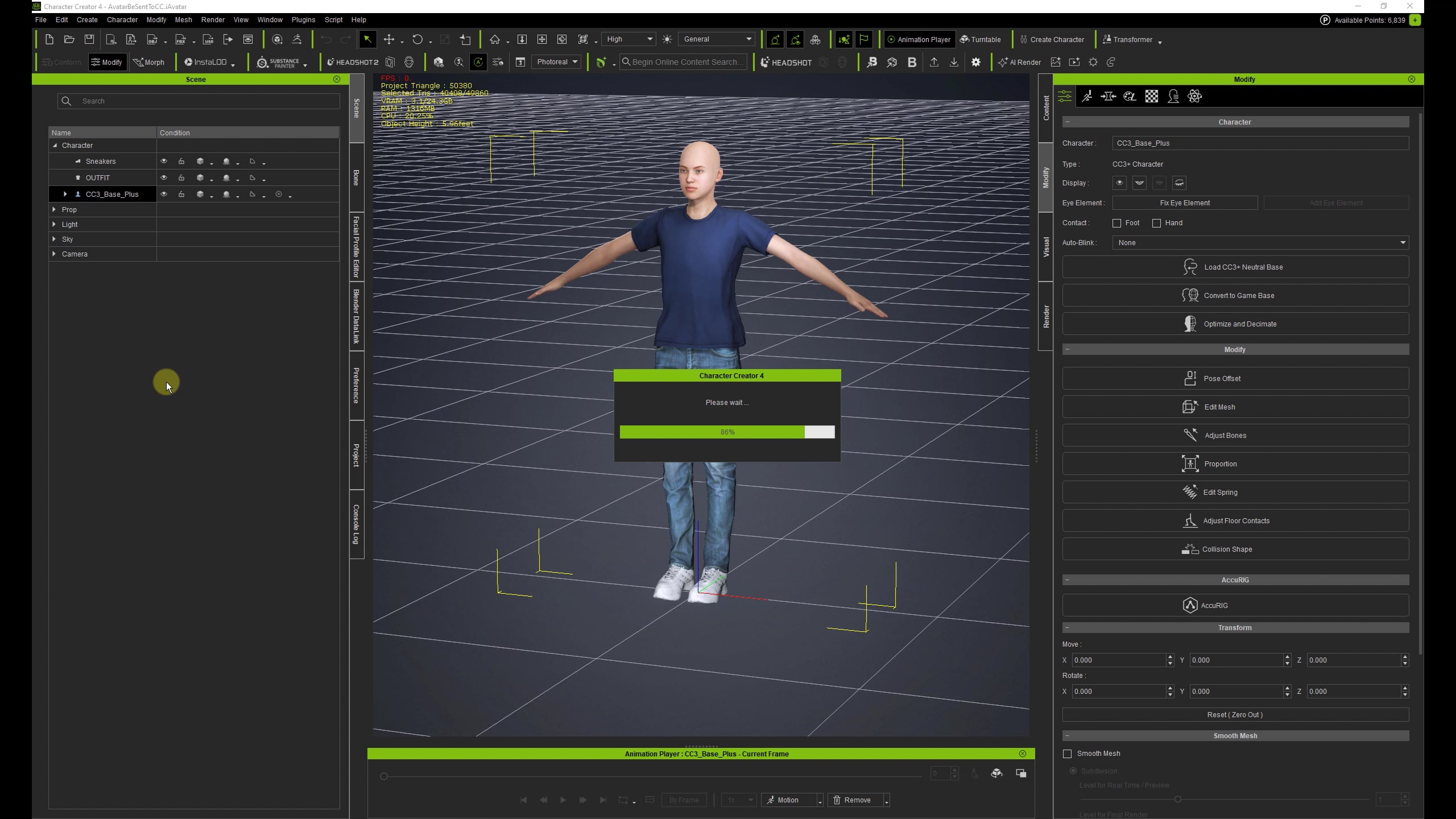Expand the Prop tree node
This screenshot has height=819, width=1456.
[x=54, y=210]
